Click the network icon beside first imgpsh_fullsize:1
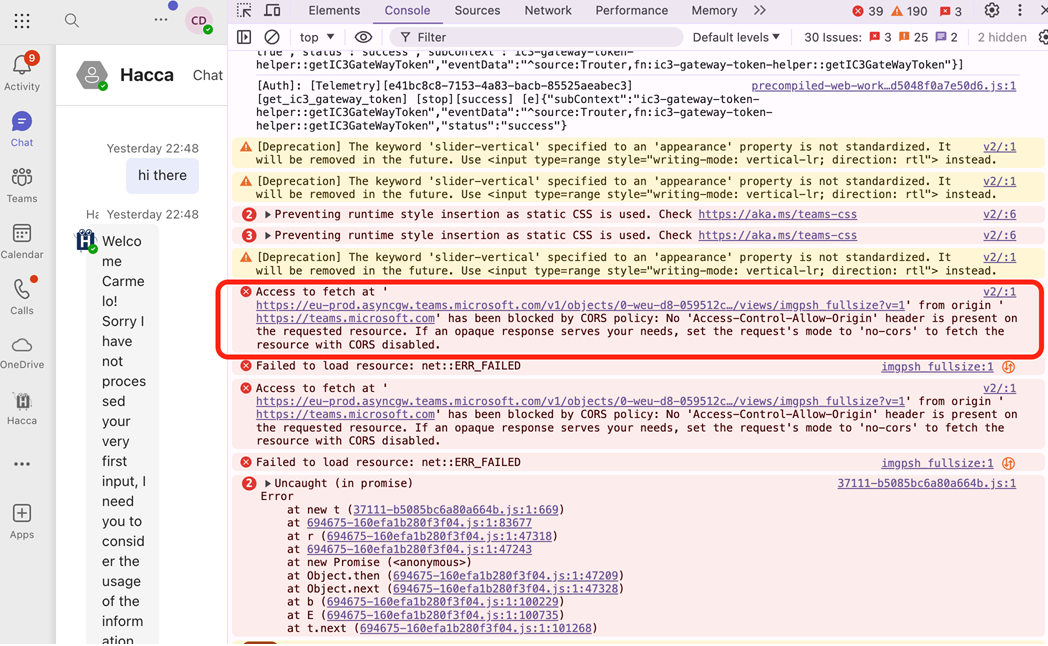 tap(1009, 367)
